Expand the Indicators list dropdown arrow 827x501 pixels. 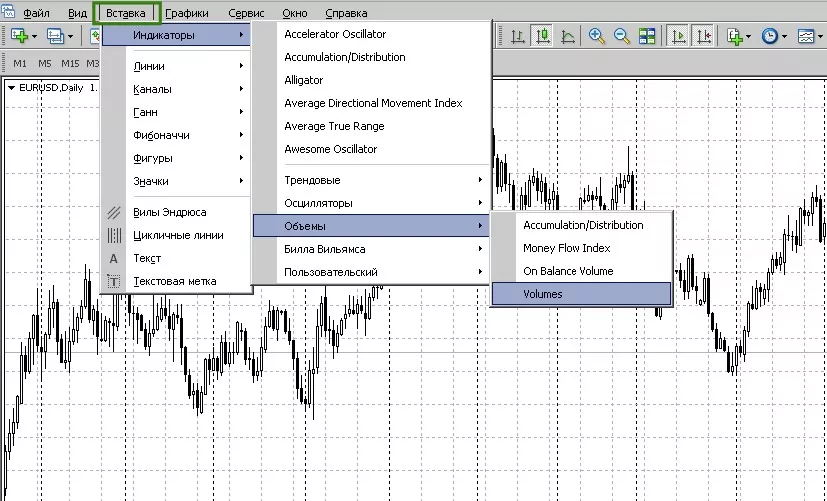748,36
